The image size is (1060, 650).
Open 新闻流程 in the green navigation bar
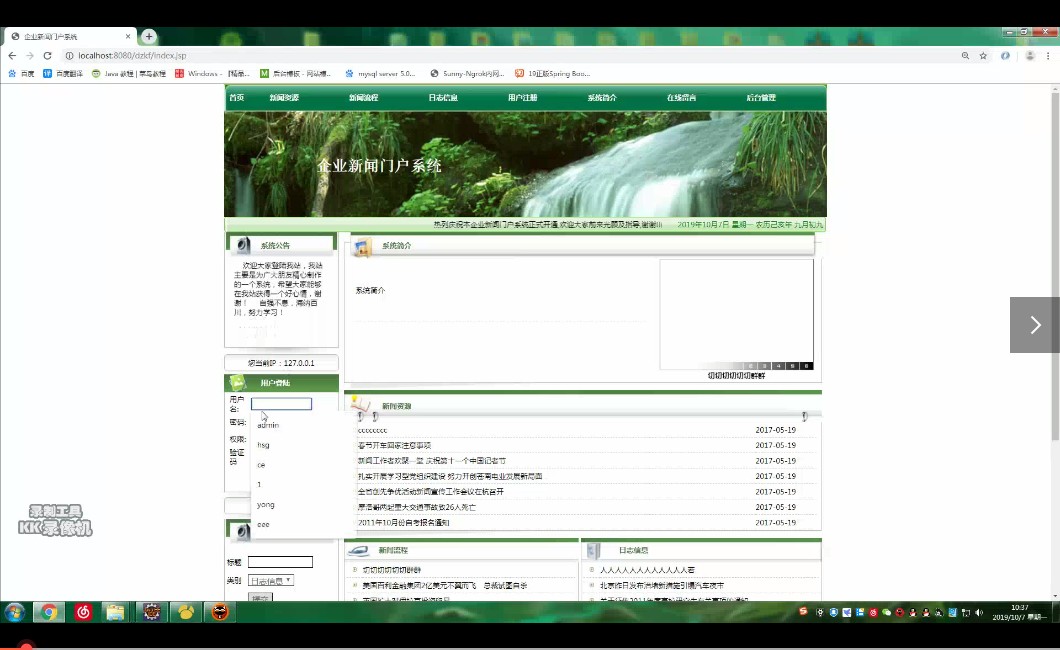(x=364, y=98)
